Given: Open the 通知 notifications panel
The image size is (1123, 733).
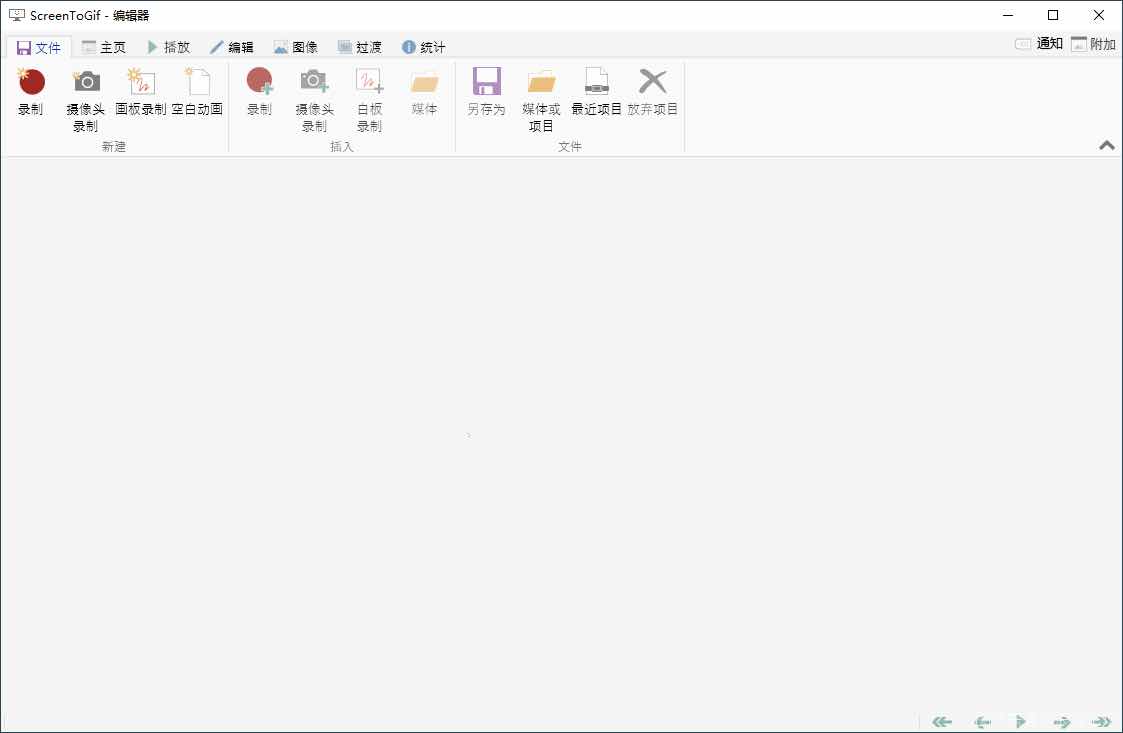Looking at the screenshot, I should 1038,44.
